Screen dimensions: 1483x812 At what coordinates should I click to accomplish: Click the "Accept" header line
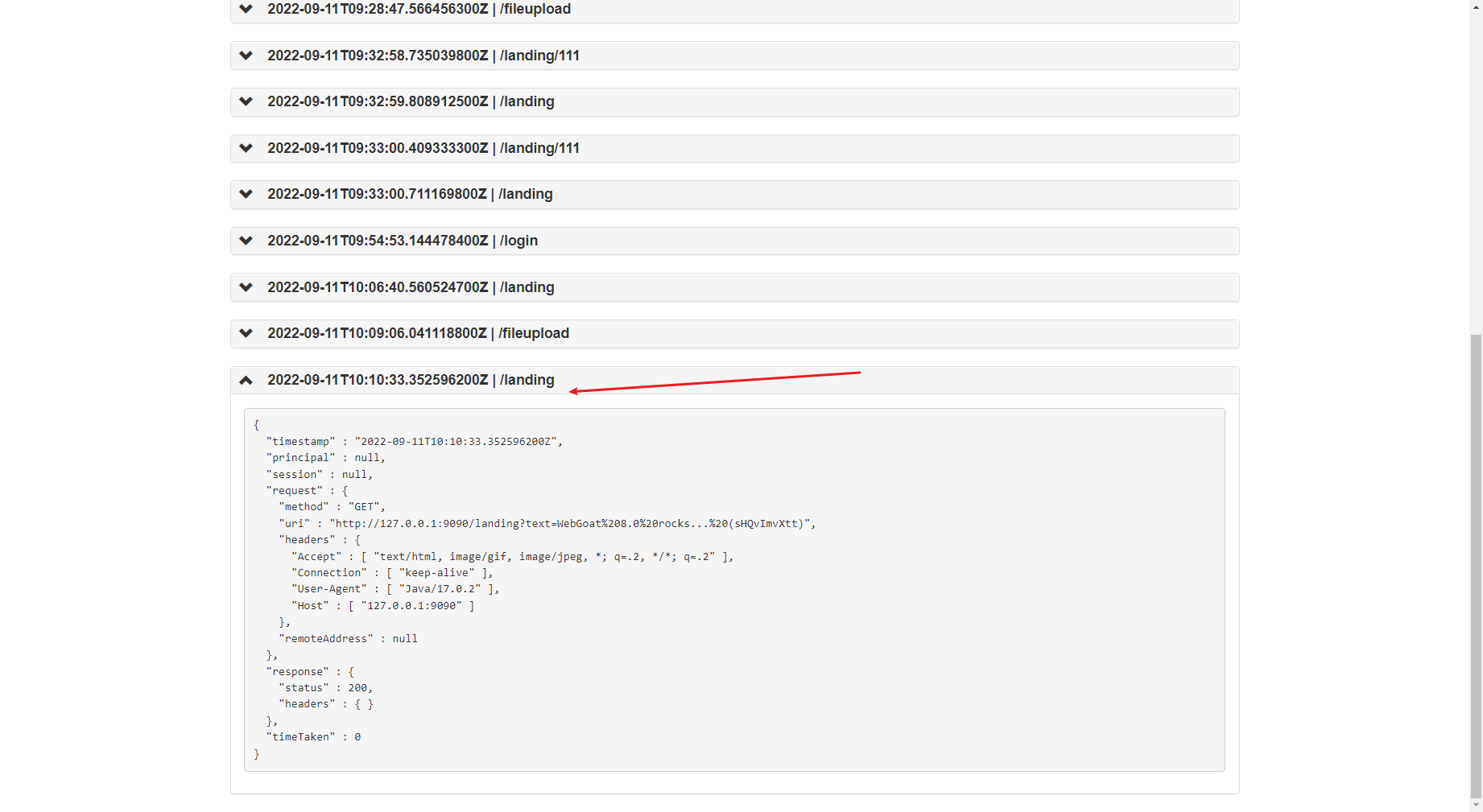513,557
